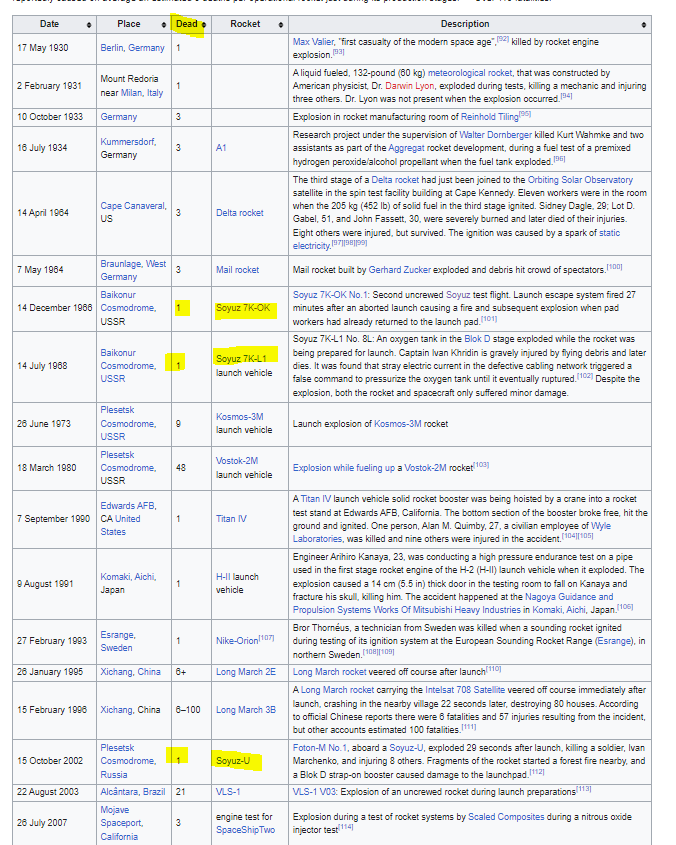The image size is (676, 845).
Task: Sort table by Description column arrows
Action: click(x=644, y=25)
